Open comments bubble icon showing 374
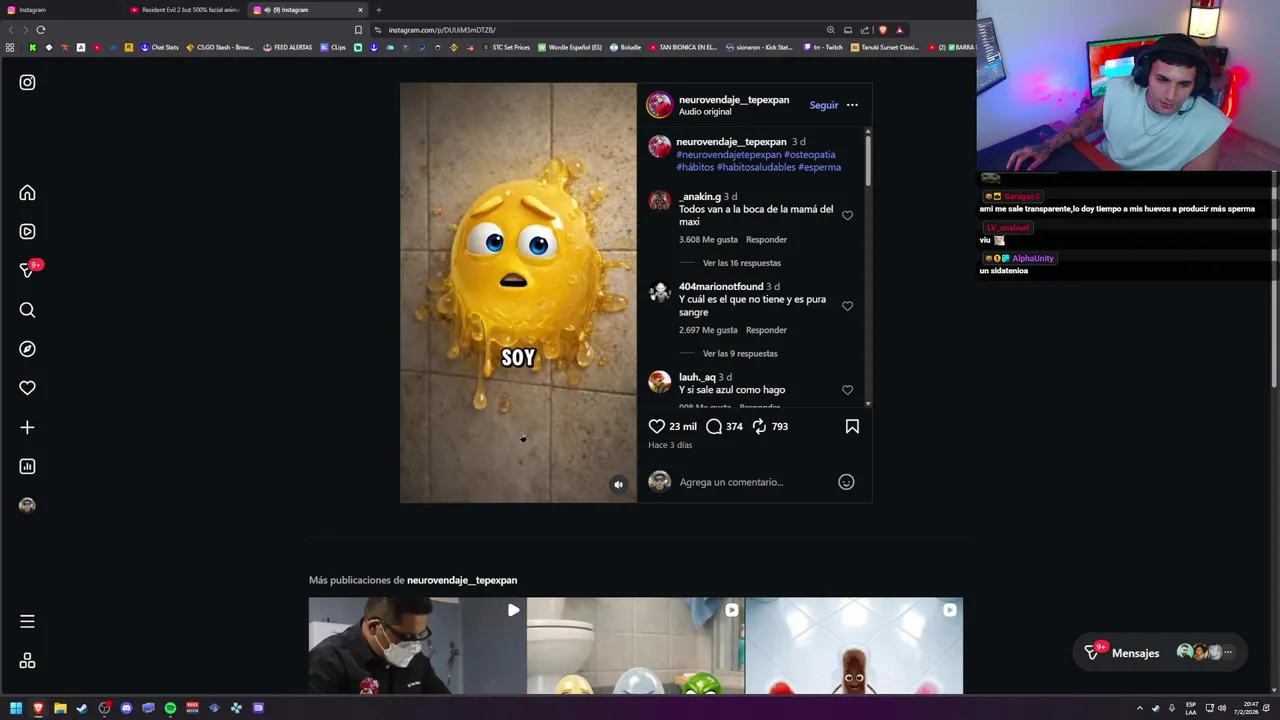The width and height of the screenshot is (1280, 720). (713, 426)
